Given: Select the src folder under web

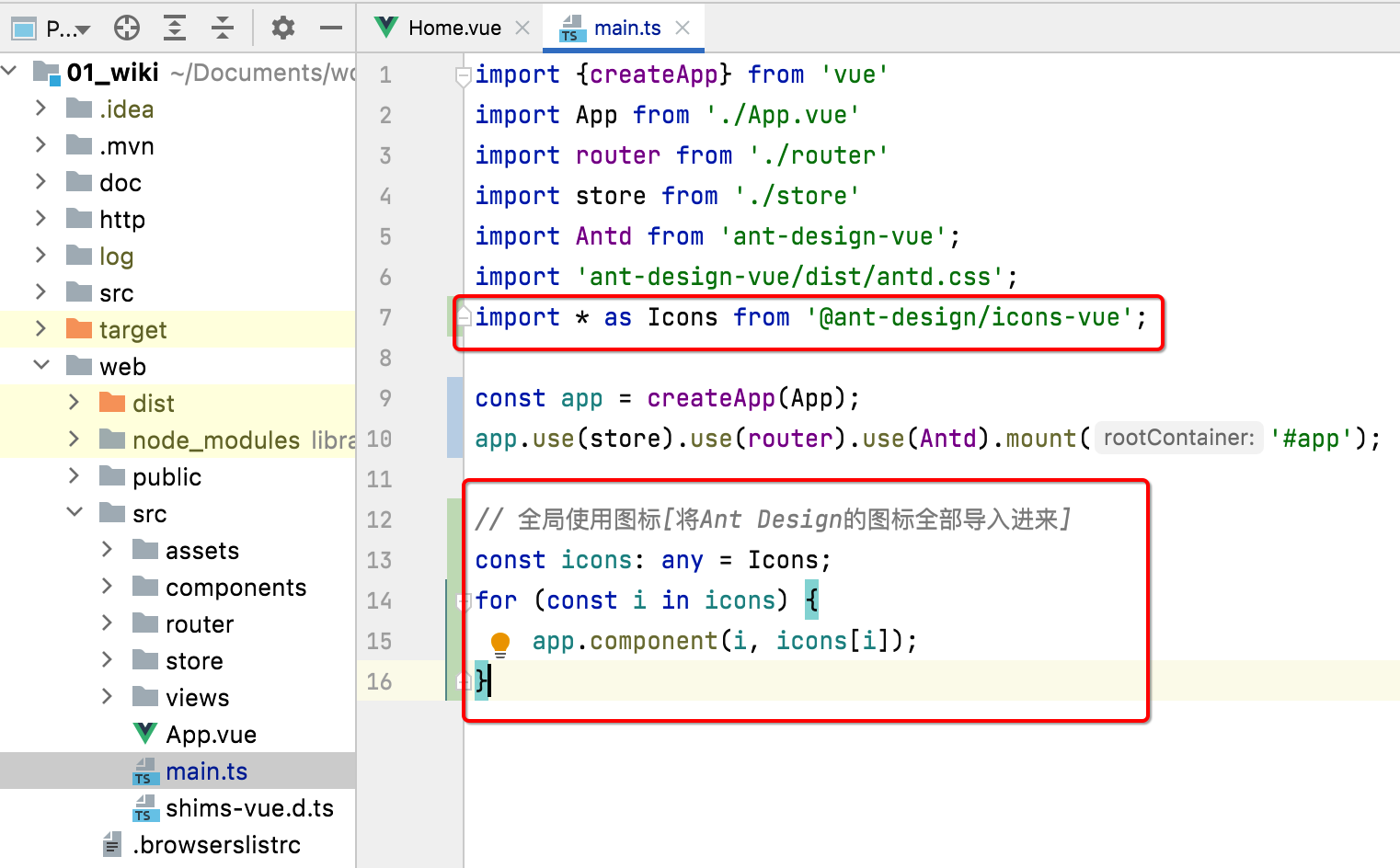Looking at the screenshot, I should click(x=149, y=513).
